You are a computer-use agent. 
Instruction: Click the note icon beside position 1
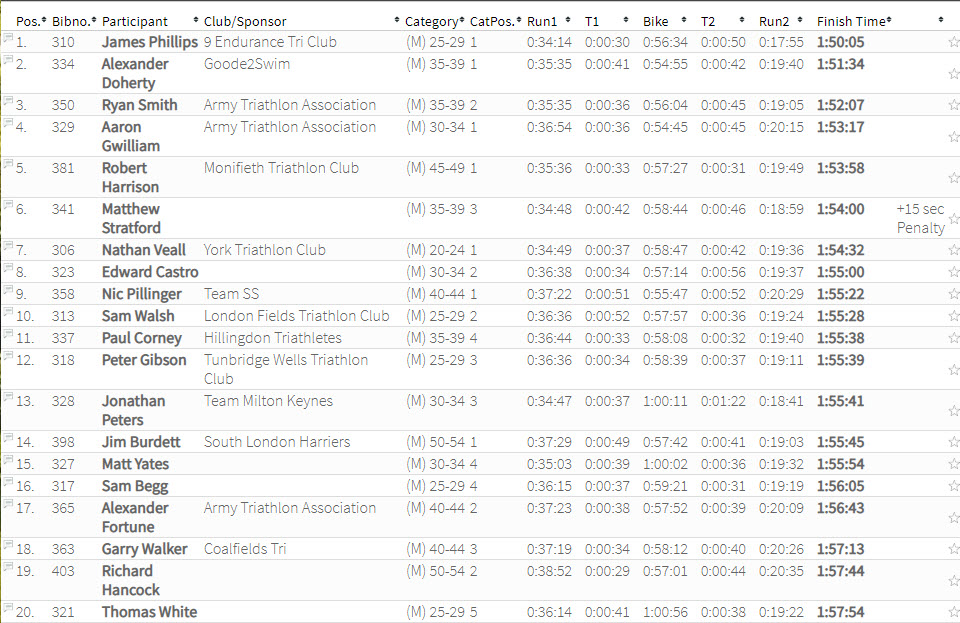pos(8,37)
